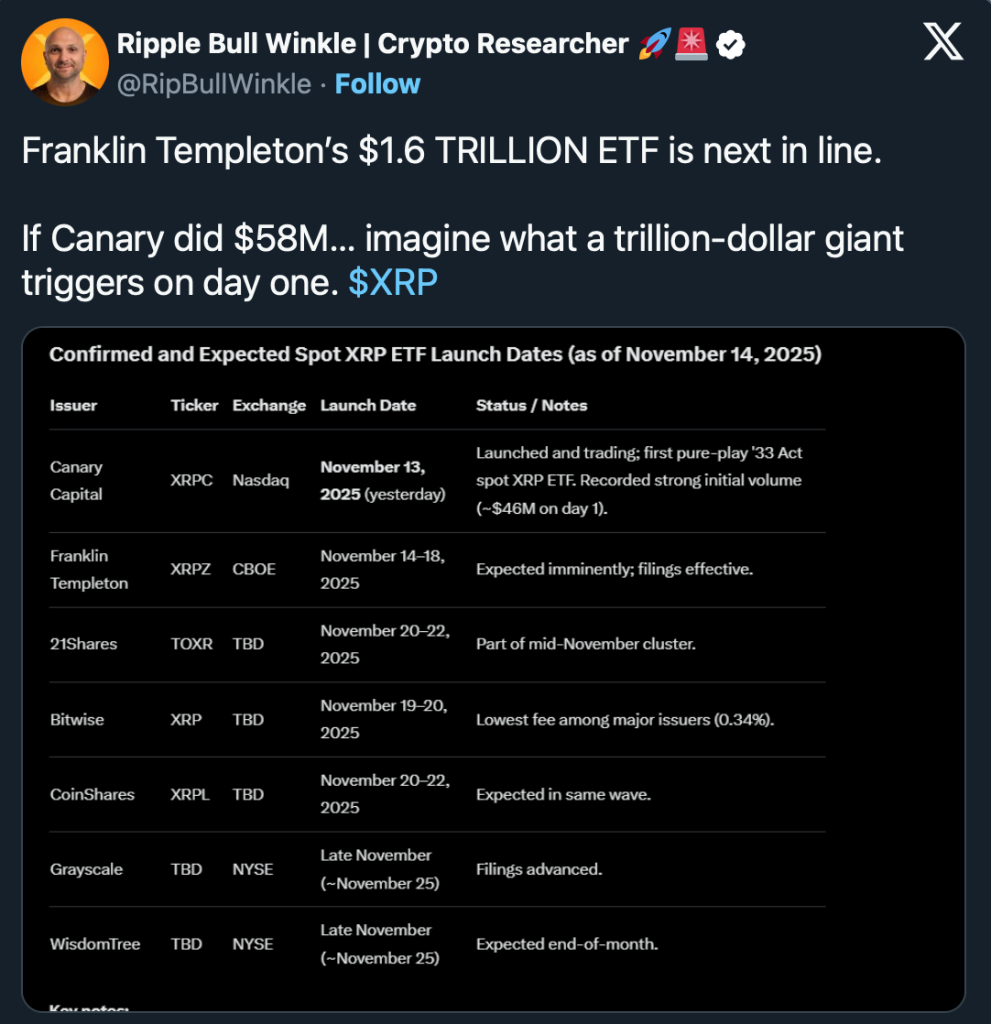The image size is (991, 1024).
Task: Follow the @RipBullWinkle account
Action: coord(377,84)
